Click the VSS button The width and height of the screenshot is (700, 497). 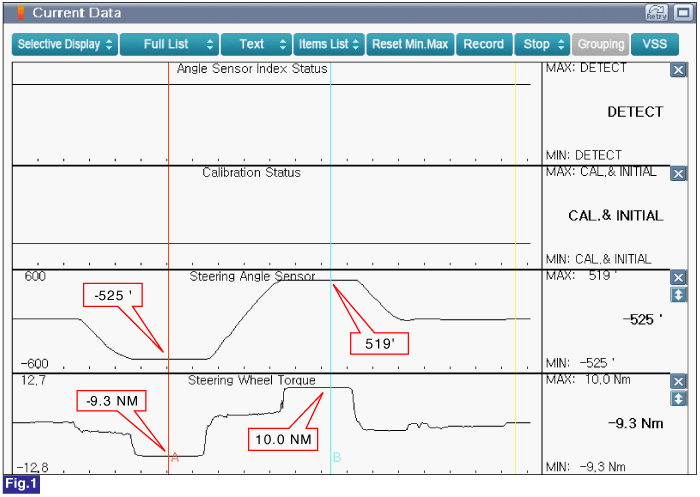click(x=655, y=44)
